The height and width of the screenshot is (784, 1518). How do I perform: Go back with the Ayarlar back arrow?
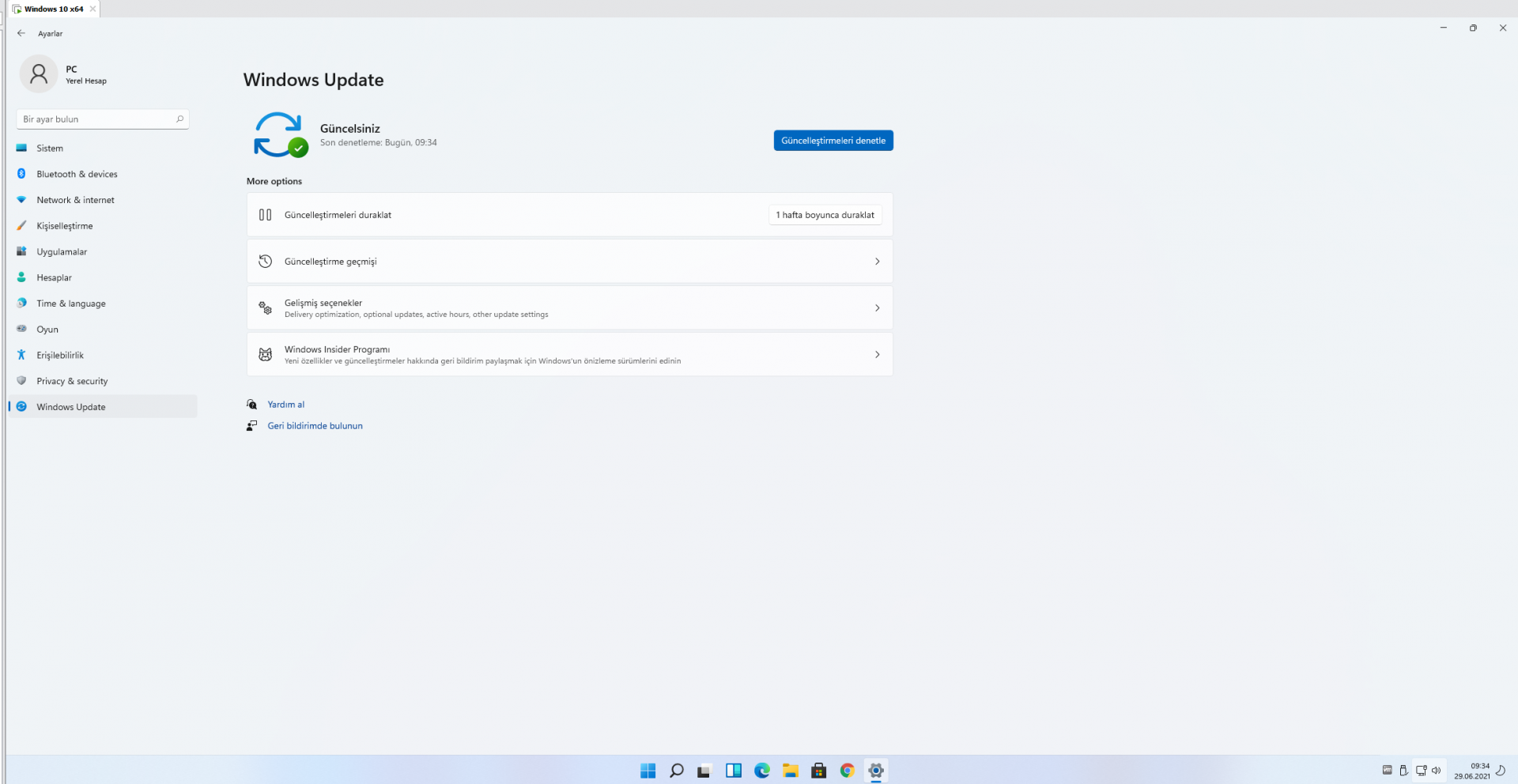point(21,33)
